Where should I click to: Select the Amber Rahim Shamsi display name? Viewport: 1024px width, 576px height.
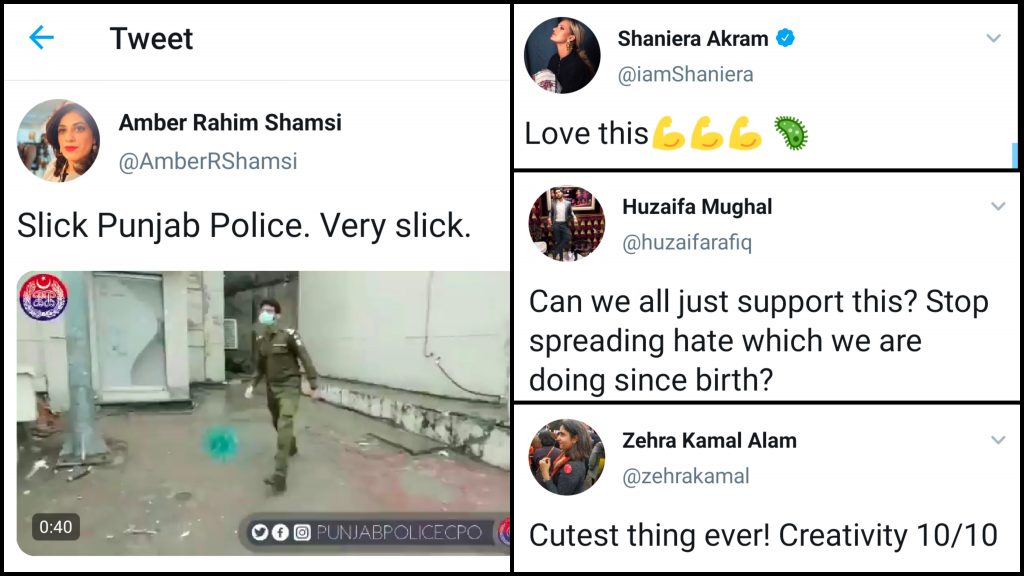coord(230,122)
